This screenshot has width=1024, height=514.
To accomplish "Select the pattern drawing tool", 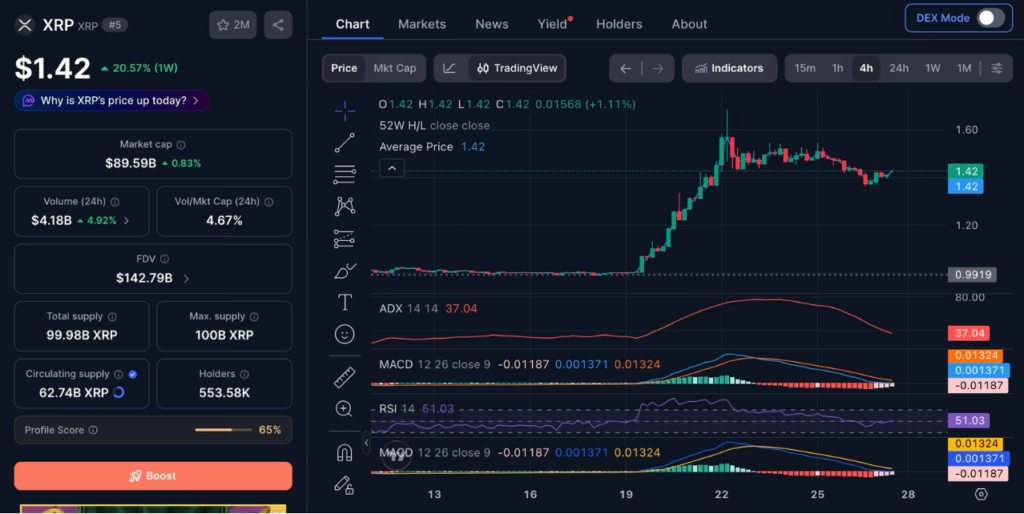I will pos(345,206).
